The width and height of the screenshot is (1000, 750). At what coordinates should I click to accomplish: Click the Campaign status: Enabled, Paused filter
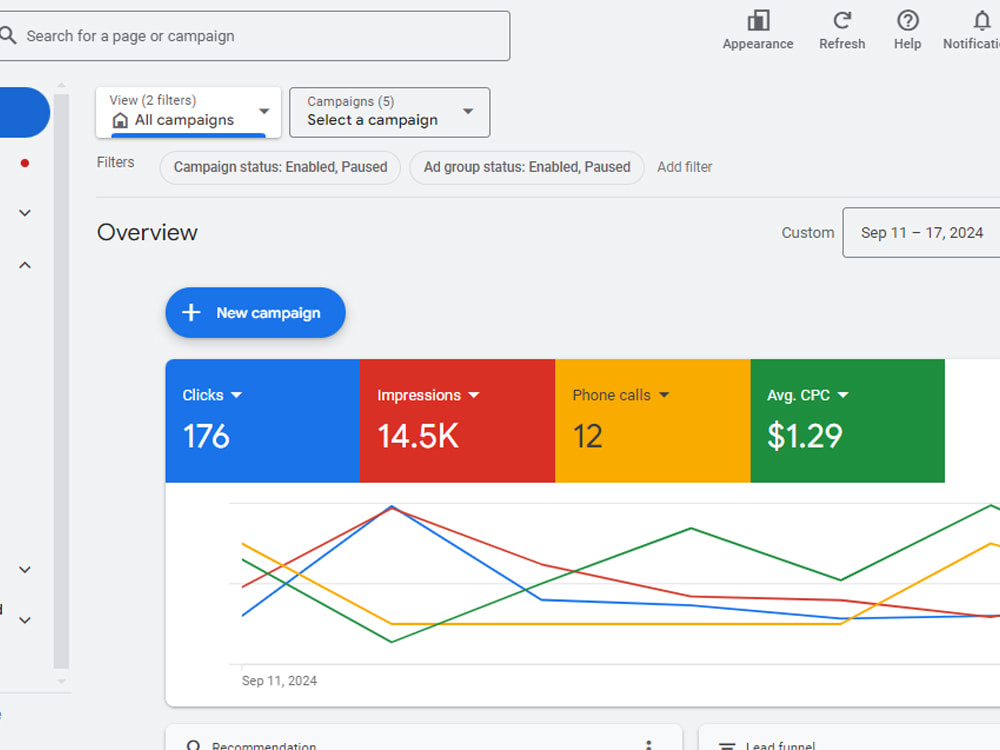point(280,167)
